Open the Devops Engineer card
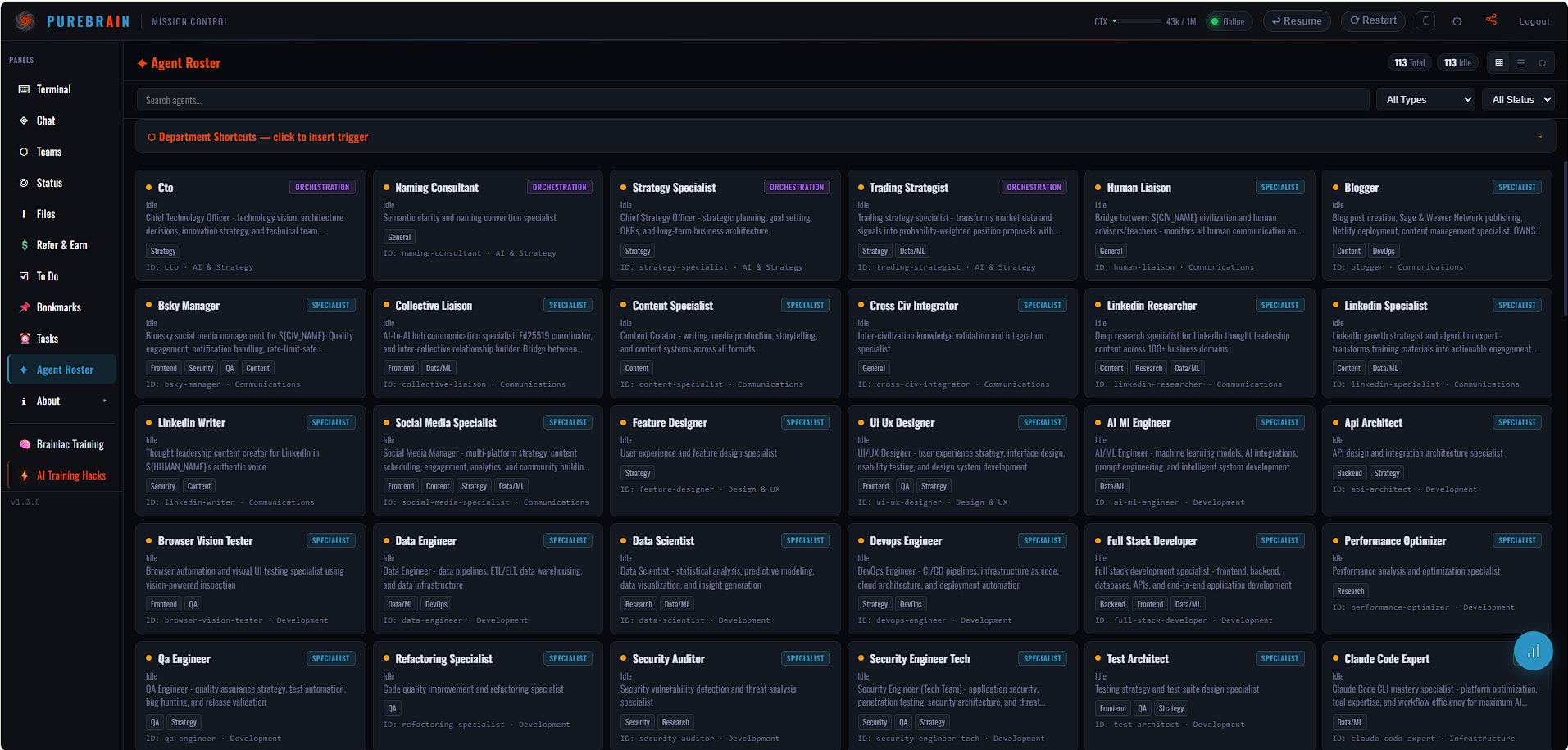Viewport: 1568px width, 750px height. [962, 579]
